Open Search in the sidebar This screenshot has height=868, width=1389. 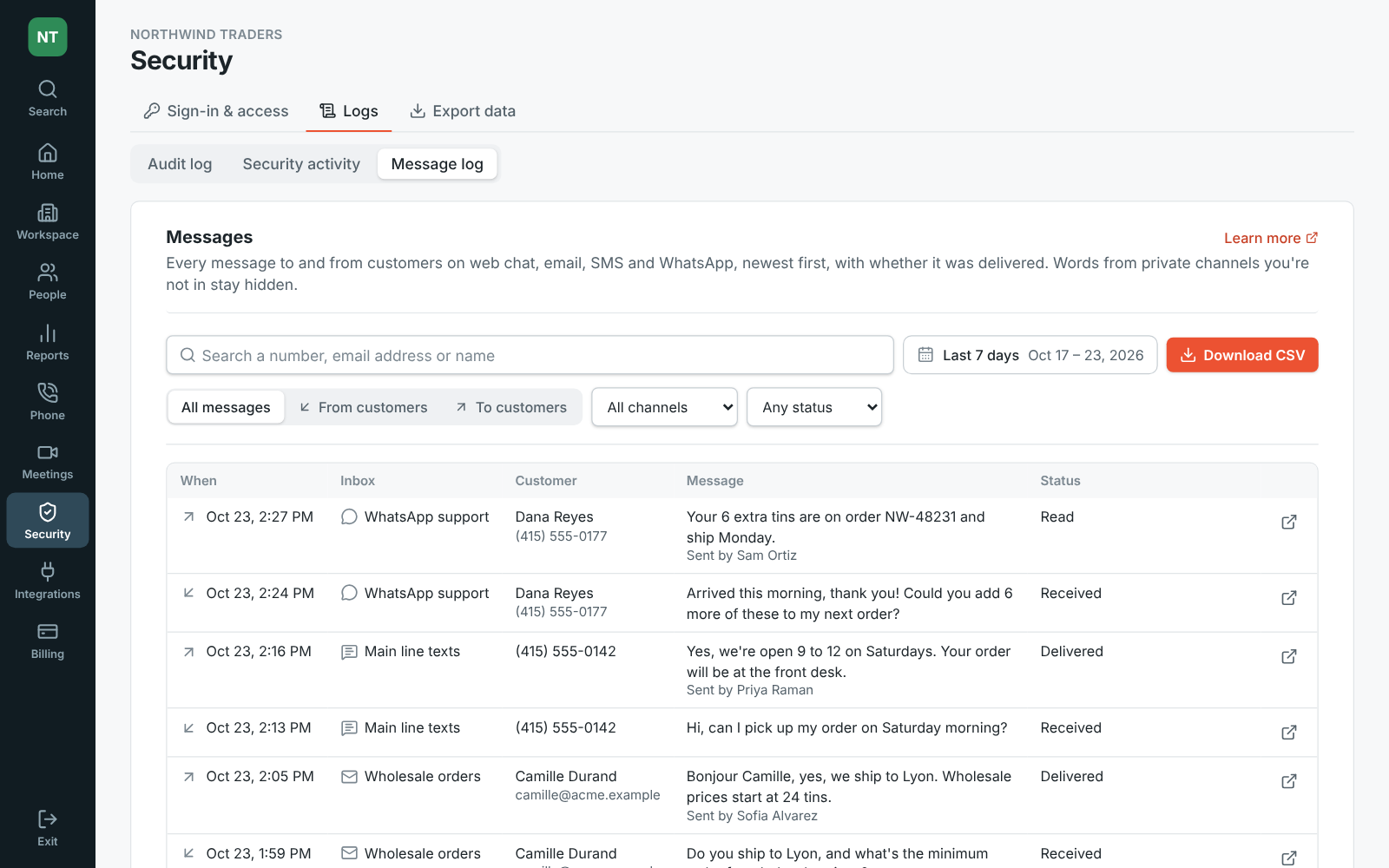(48, 98)
